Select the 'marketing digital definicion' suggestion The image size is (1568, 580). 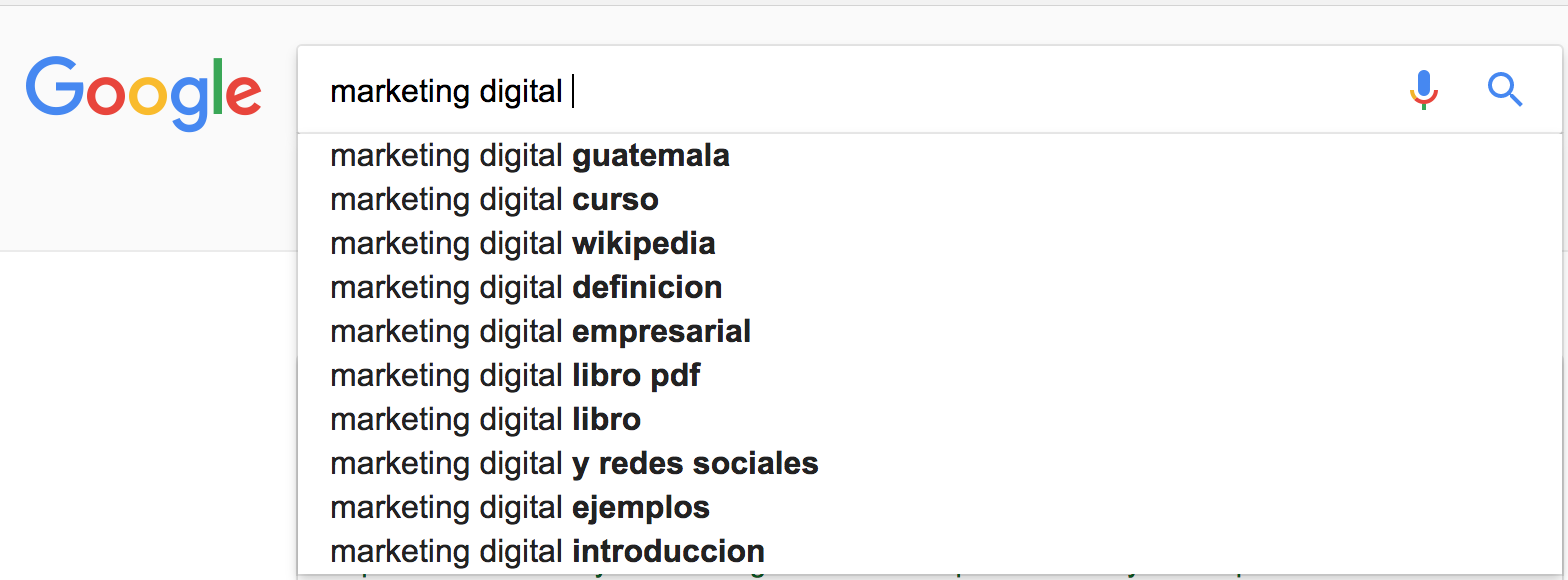tap(930, 288)
